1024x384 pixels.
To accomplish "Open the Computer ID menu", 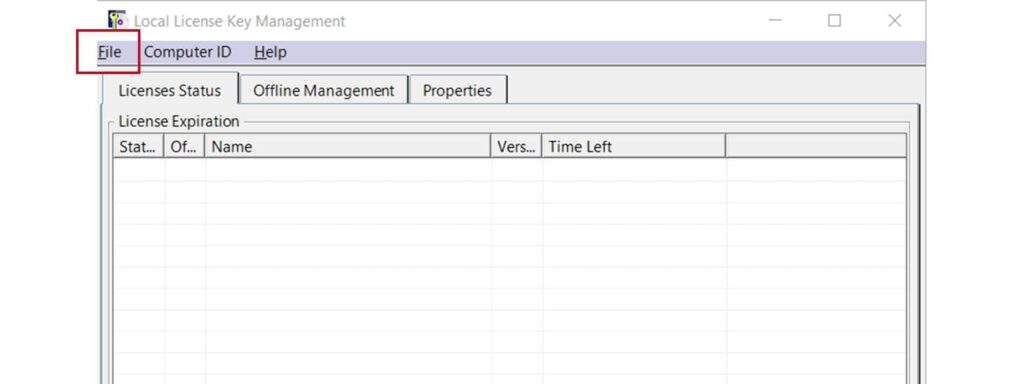I will (x=187, y=52).
